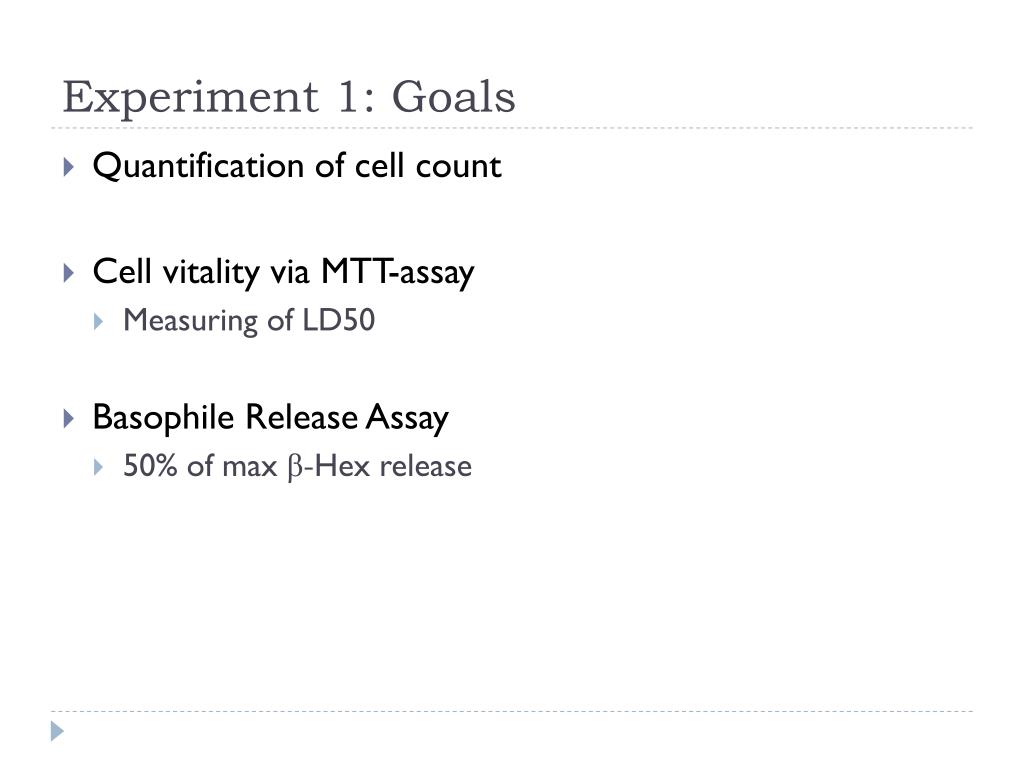The height and width of the screenshot is (768, 1024).
Task: Click the word Basophile
Action: pyautogui.click(x=163, y=417)
